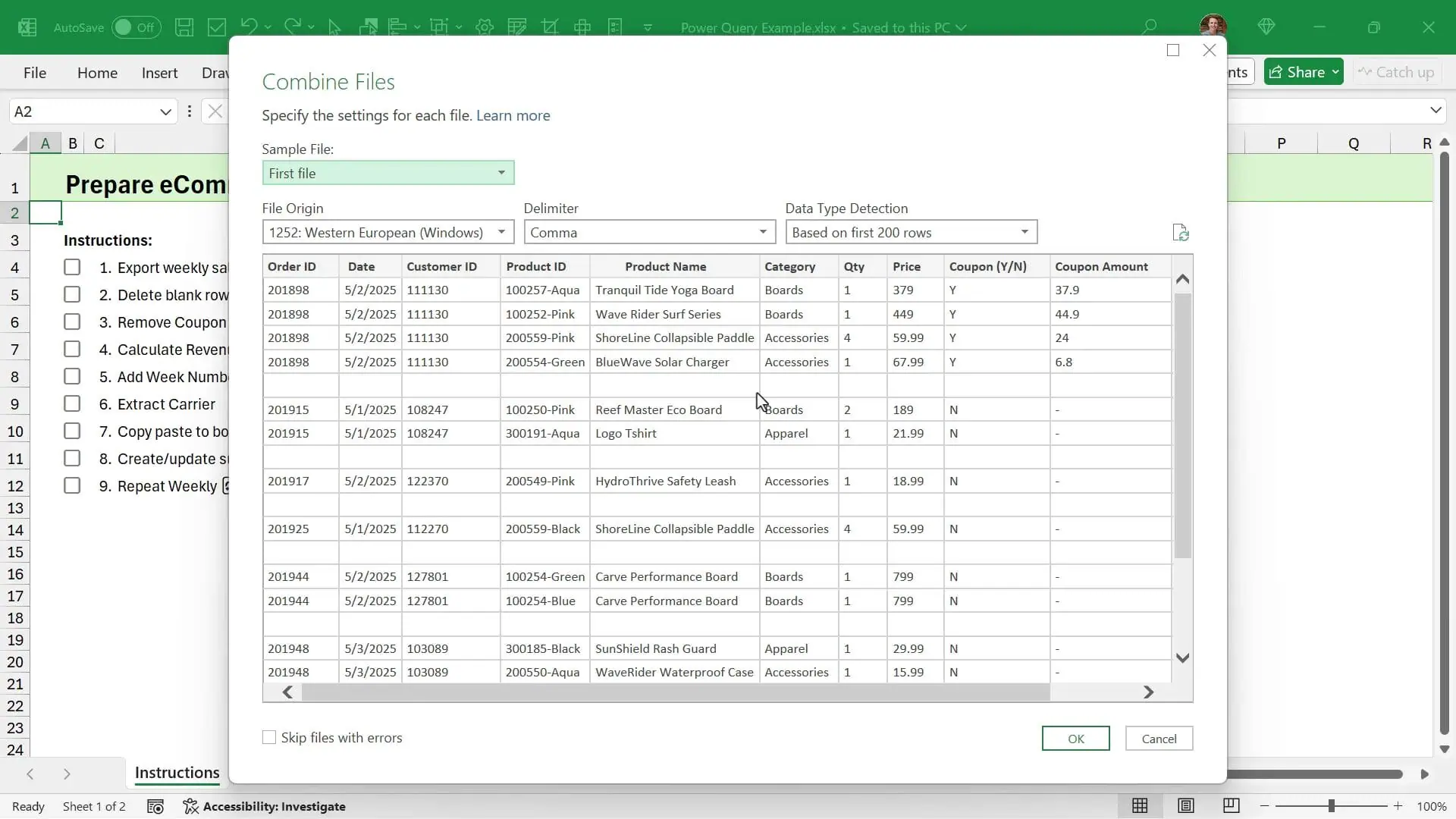1456x819 pixels.
Task: Refresh the data preview in Combine Files dialog
Action: point(1181,232)
